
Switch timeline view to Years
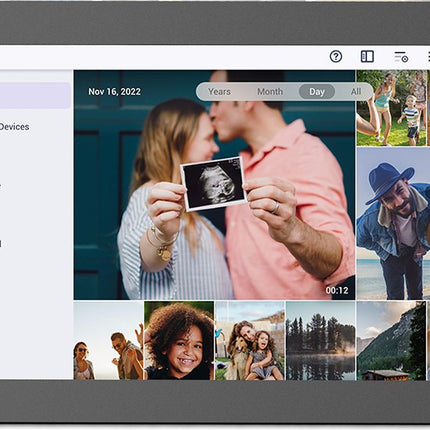(219, 91)
